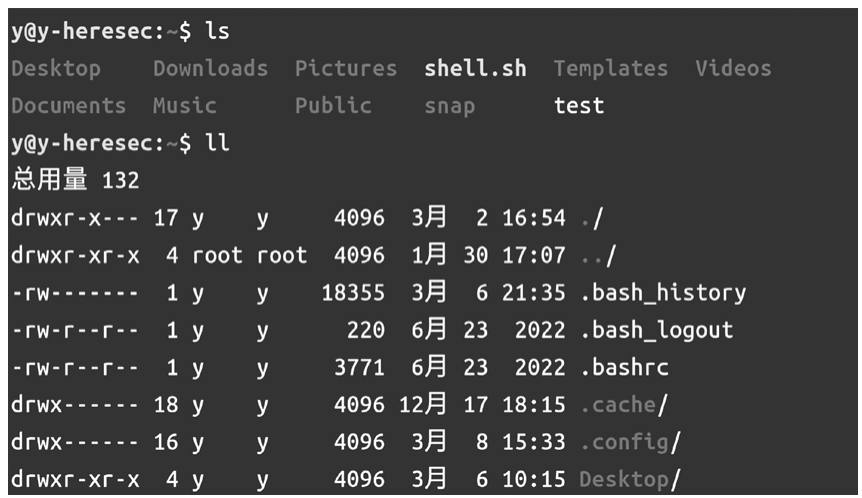The image size is (862, 498).
Task: Click the Pictures directory name
Action: [x=345, y=69]
